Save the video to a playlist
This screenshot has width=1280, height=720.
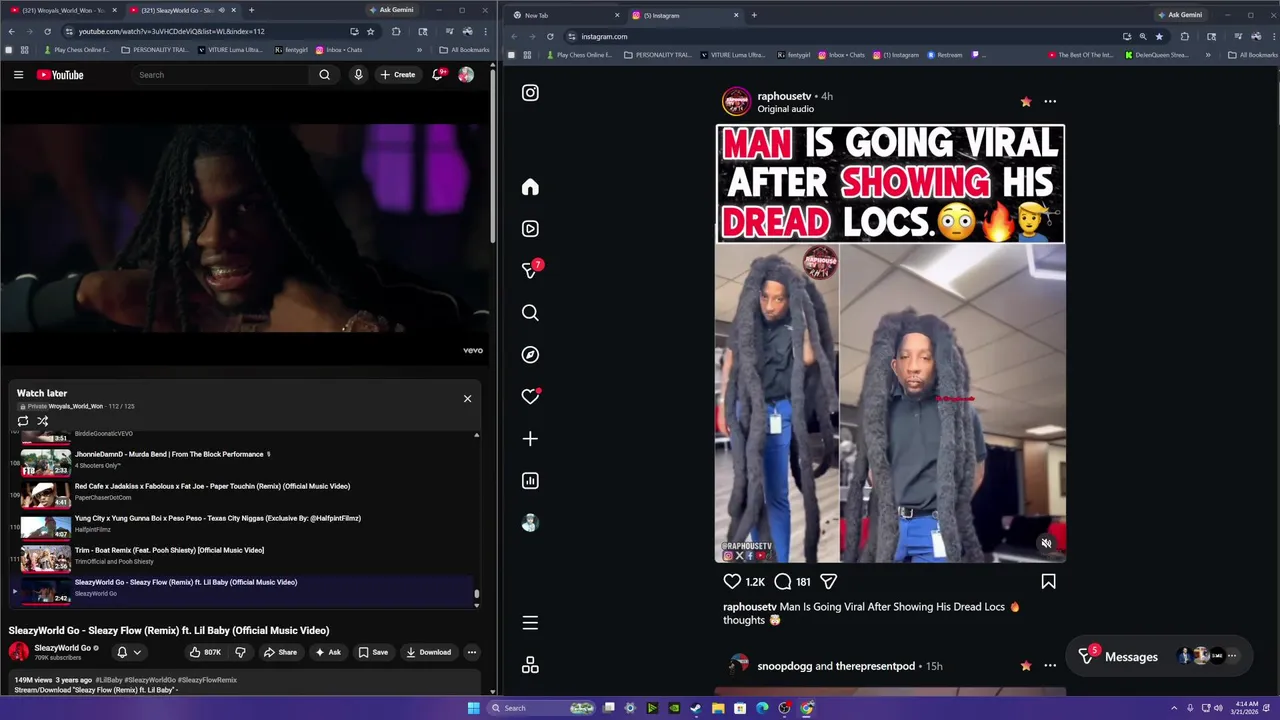[x=373, y=652]
